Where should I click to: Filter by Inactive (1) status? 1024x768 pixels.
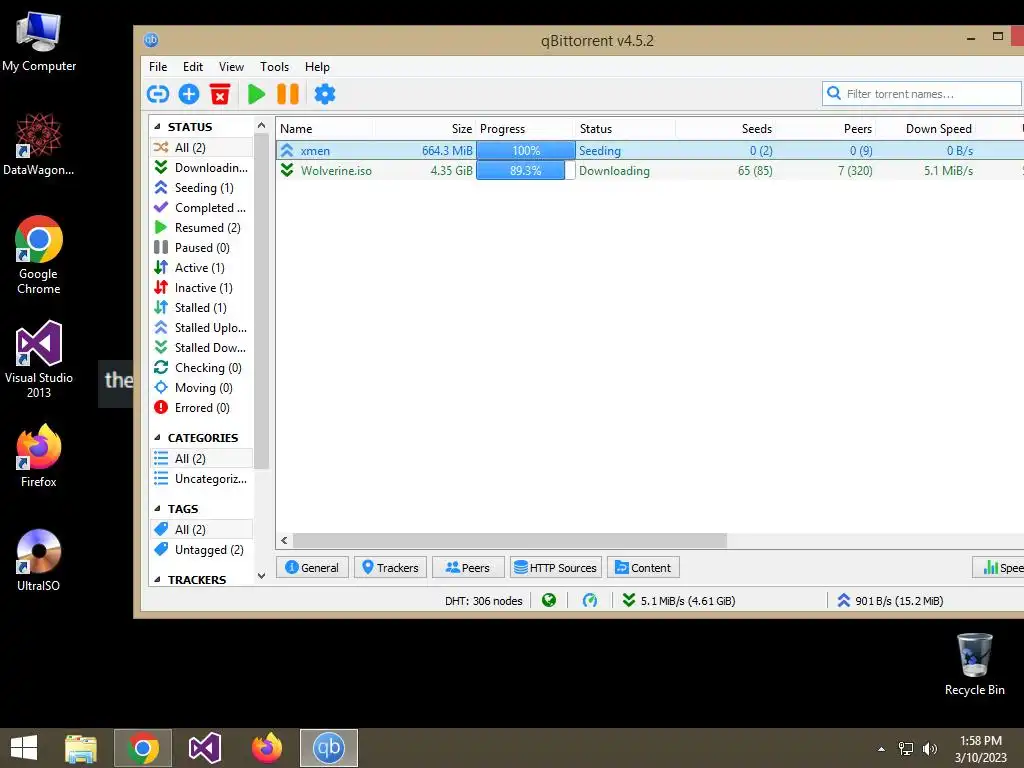tap(202, 287)
